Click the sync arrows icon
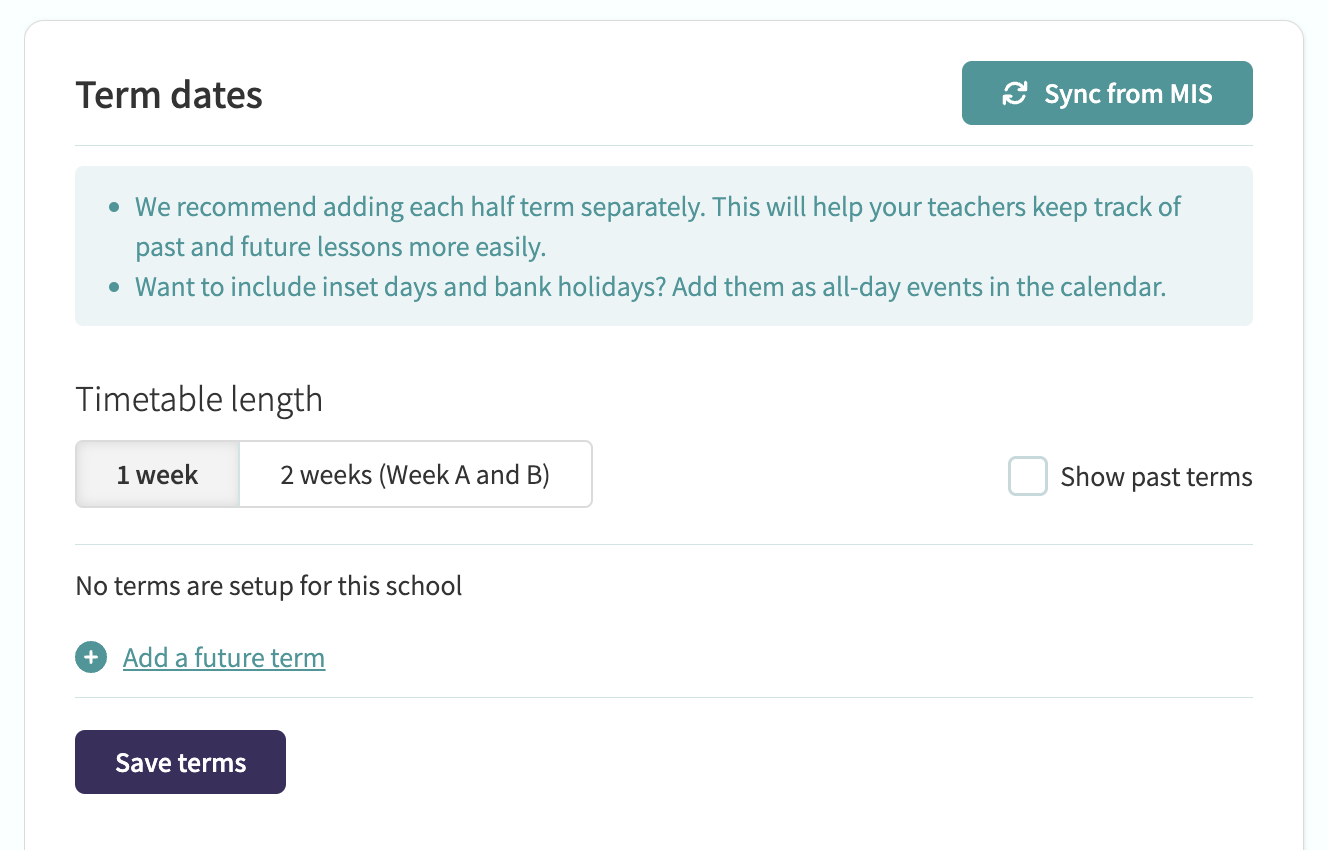Image resolution: width=1328 pixels, height=850 pixels. coord(1015,94)
